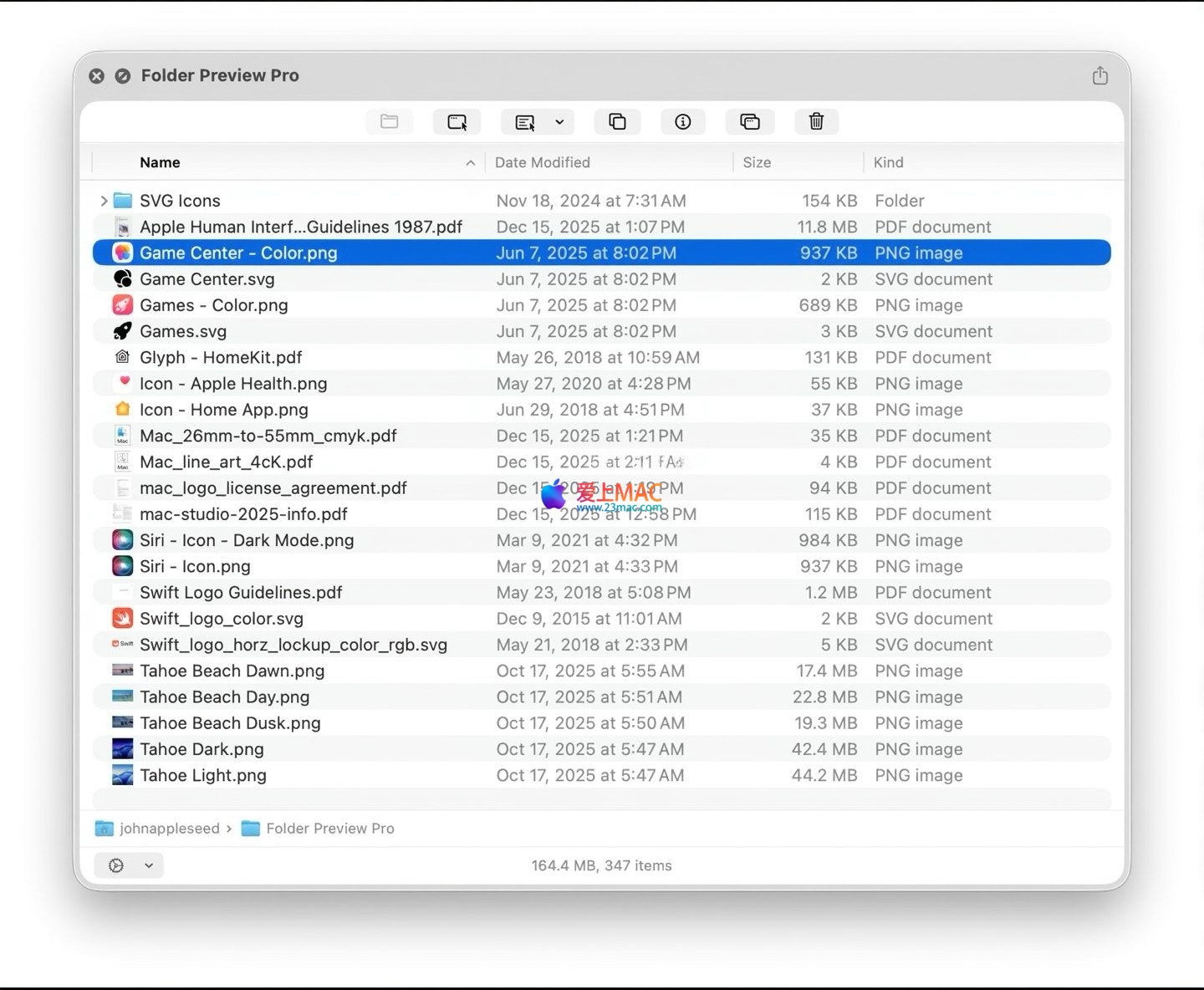This screenshot has height=990, width=1204.
Task: Select Swift_logo_color.svg file row
Action: coord(222,619)
